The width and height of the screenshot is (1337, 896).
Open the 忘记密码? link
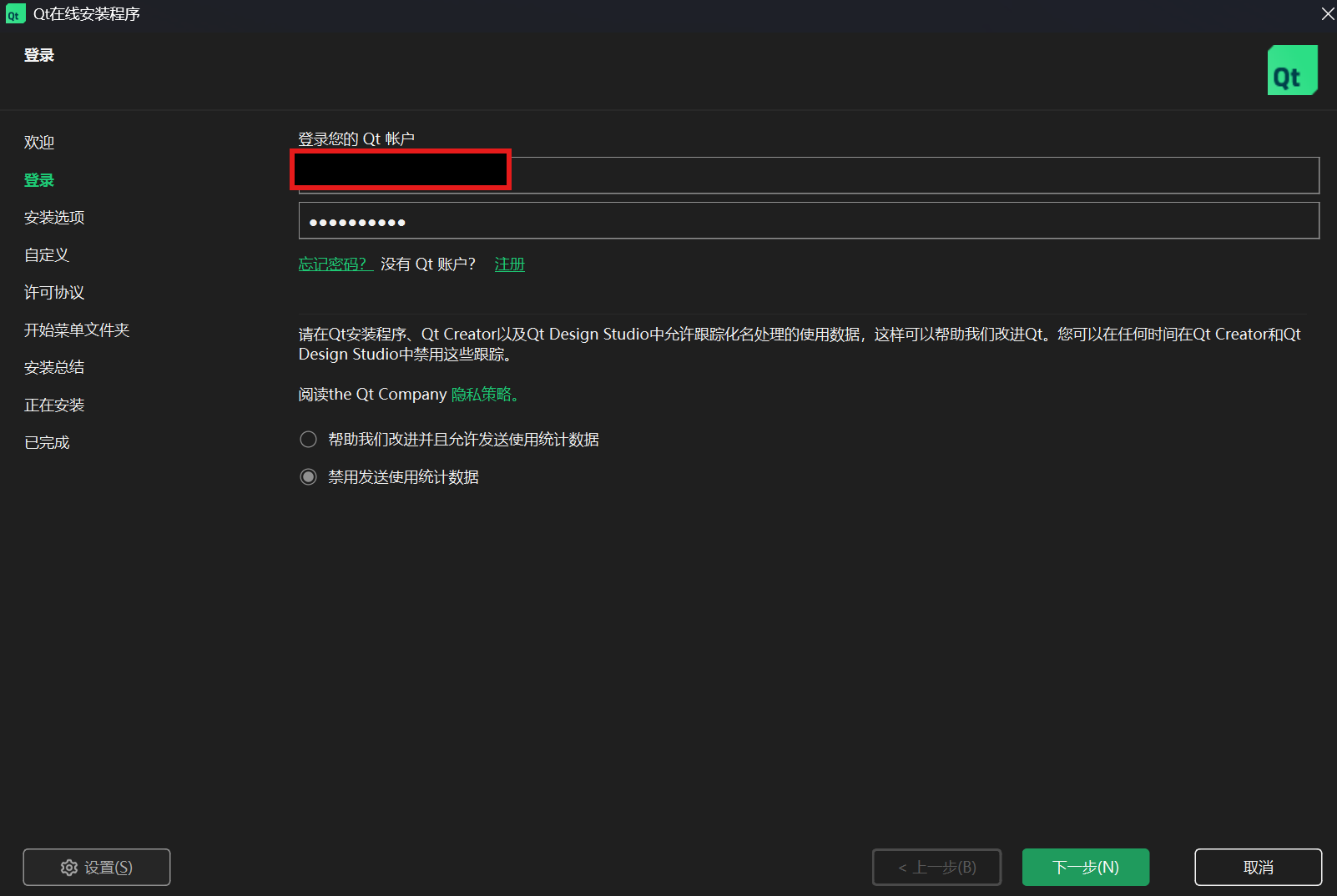[335, 264]
